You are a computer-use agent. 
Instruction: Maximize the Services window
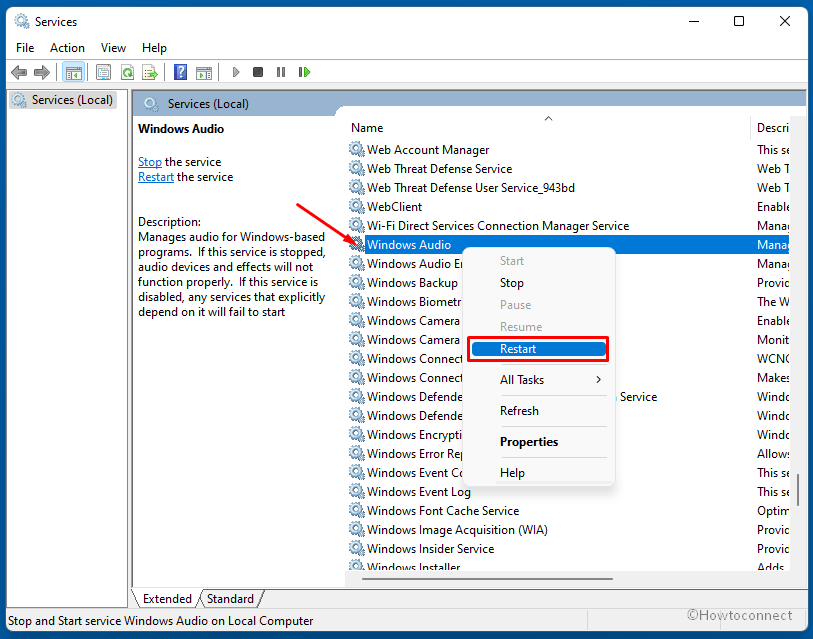pyautogui.click(x=739, y=21)
